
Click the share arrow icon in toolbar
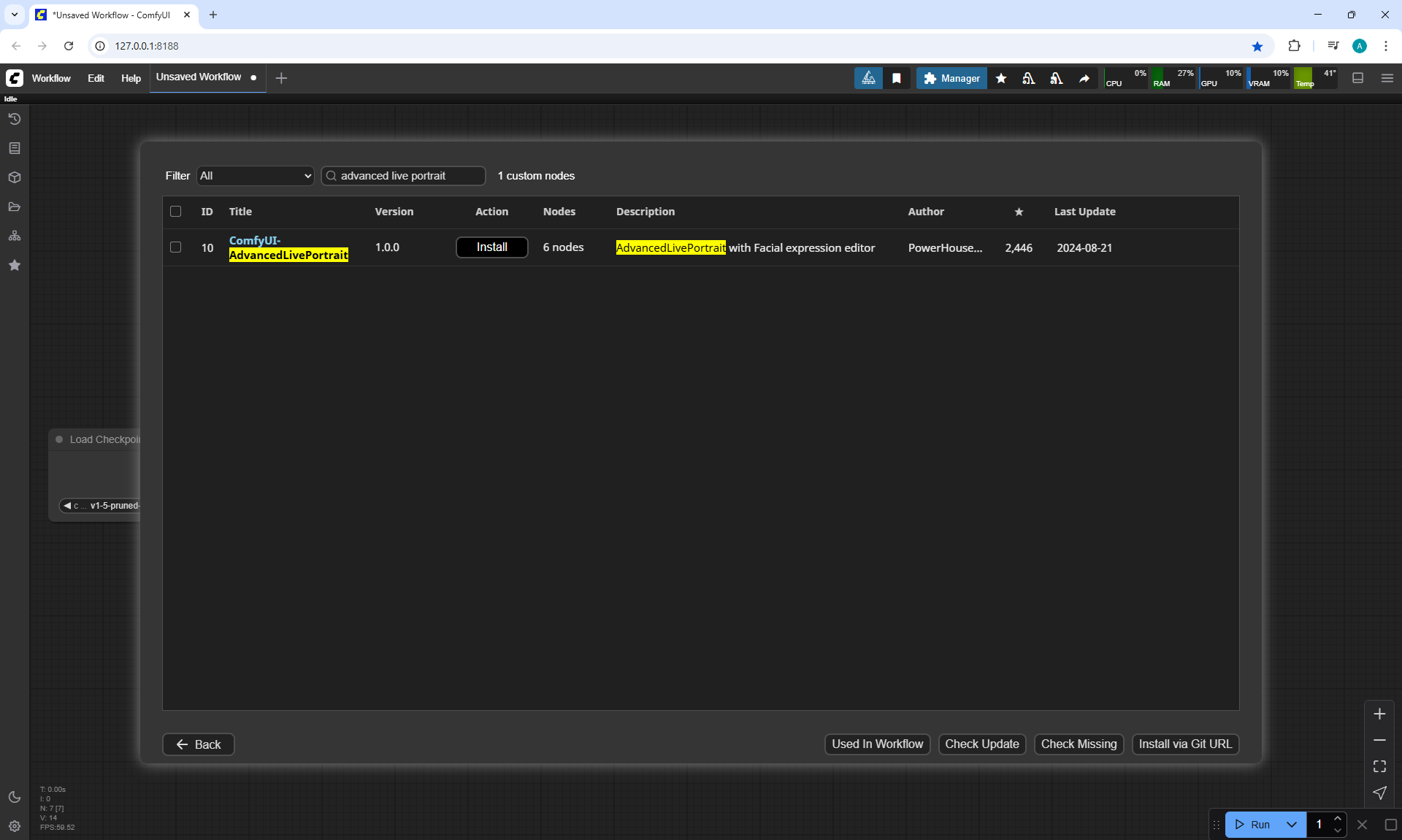(1084, 78)
